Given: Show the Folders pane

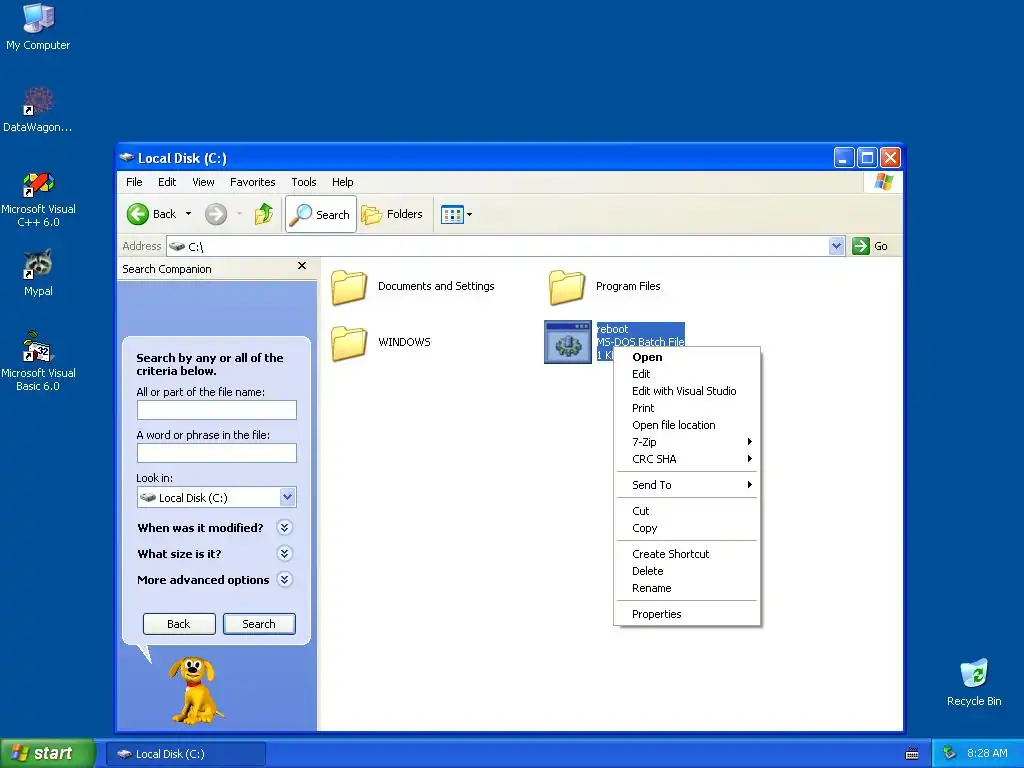Looking at the screenshot, I should [392, 214].
